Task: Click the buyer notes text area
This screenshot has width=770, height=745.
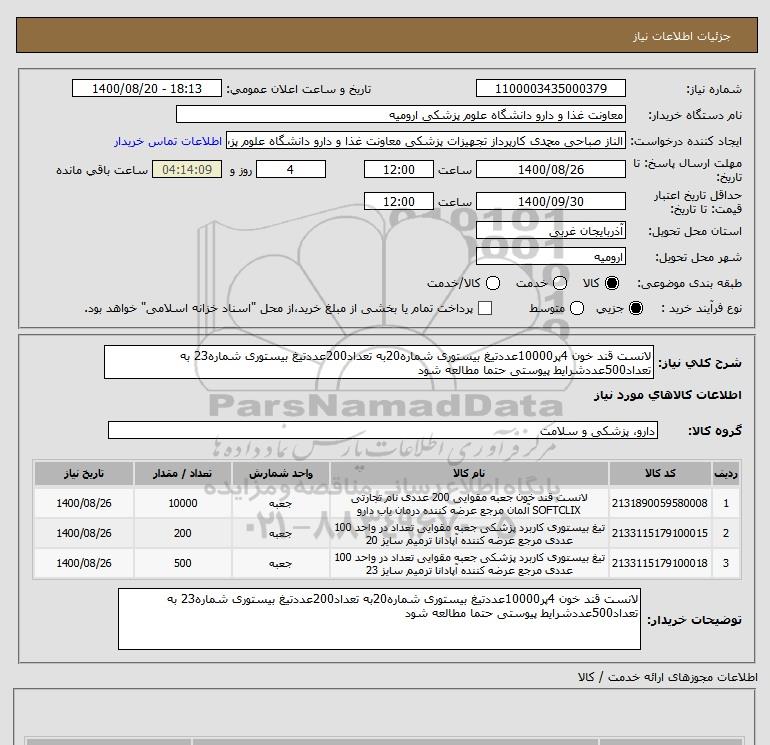Action: pyautogui.click(x=379, y=619)
